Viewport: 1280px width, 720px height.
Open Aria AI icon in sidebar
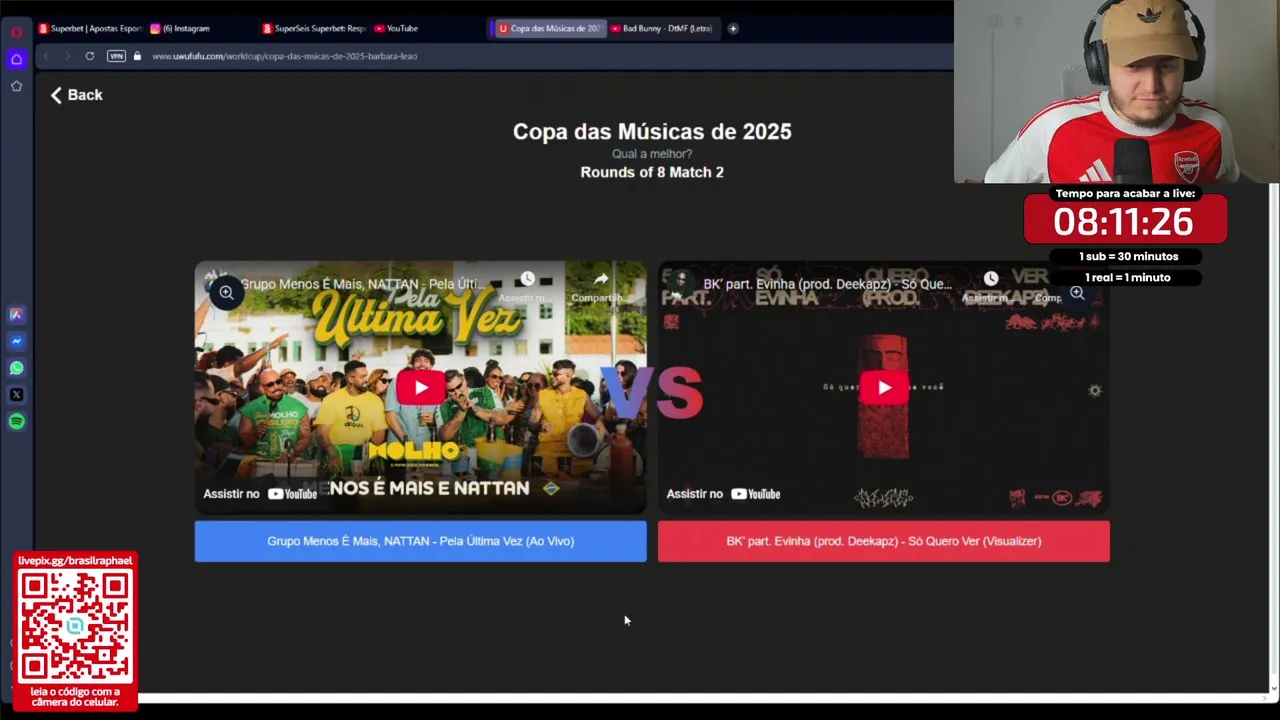point(16,314)
